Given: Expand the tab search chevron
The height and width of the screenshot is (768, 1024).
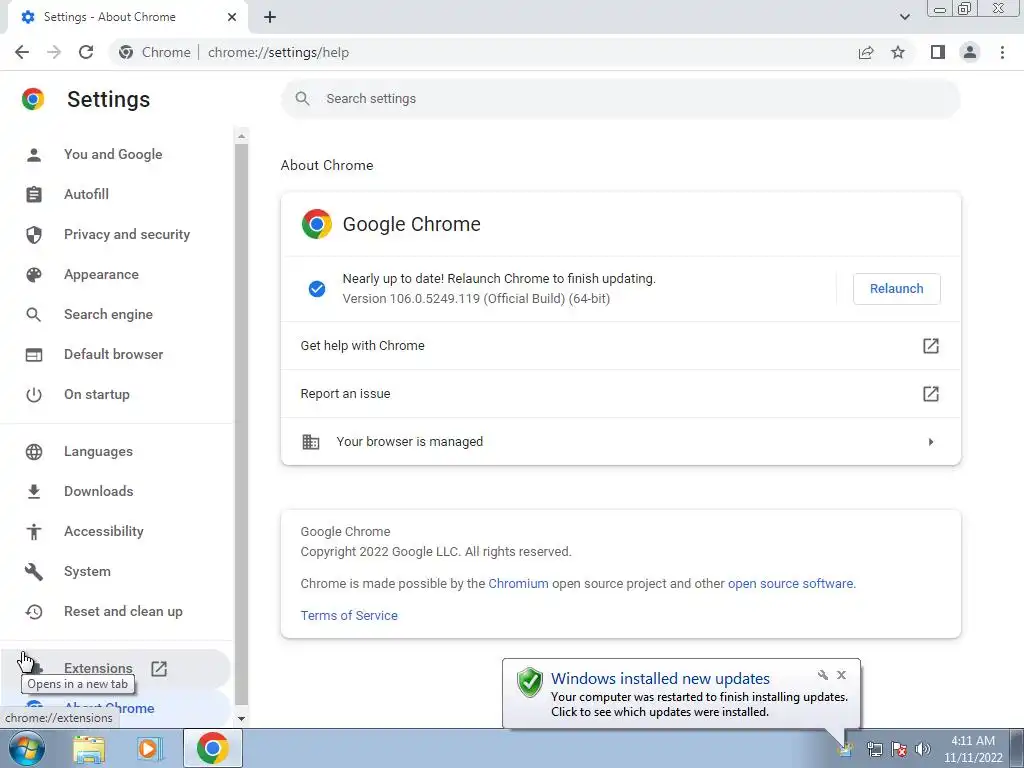Looking at the screenshot, I should [x=904, y=17].
